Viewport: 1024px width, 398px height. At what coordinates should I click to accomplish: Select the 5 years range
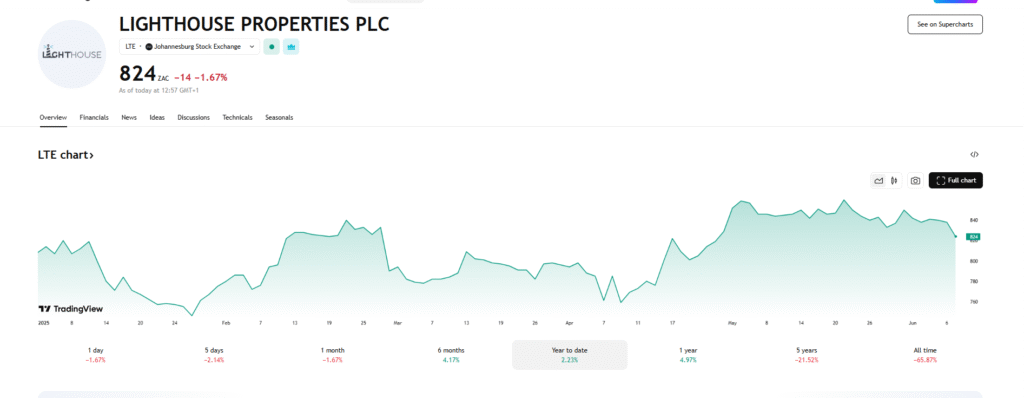tap(807, 355)
